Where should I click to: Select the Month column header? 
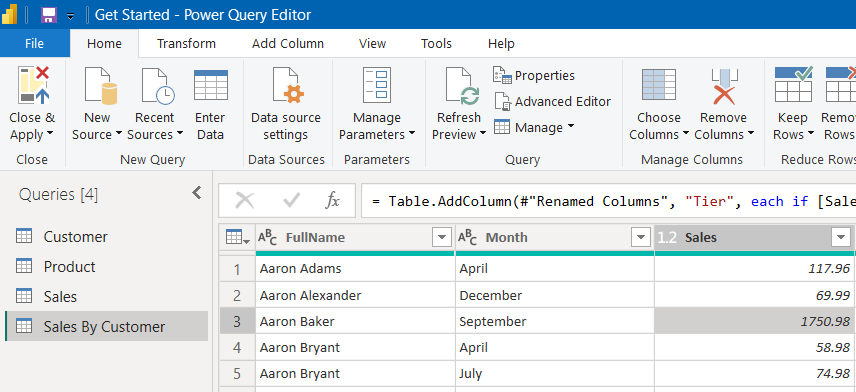click(555, 237)
